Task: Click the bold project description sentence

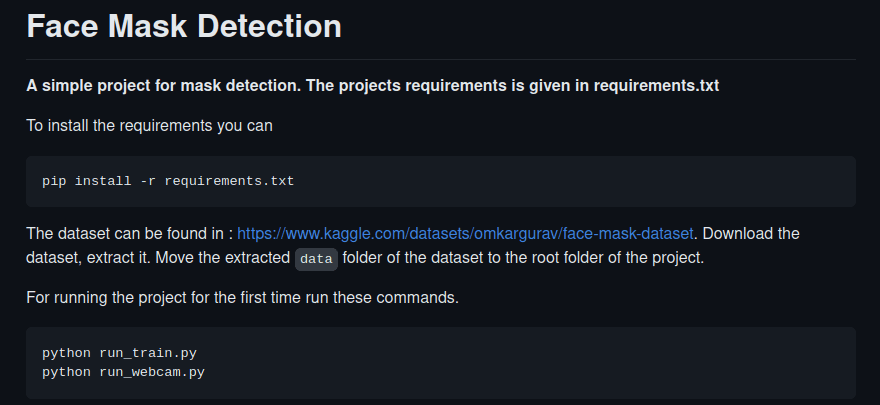Action: [373, 86]
